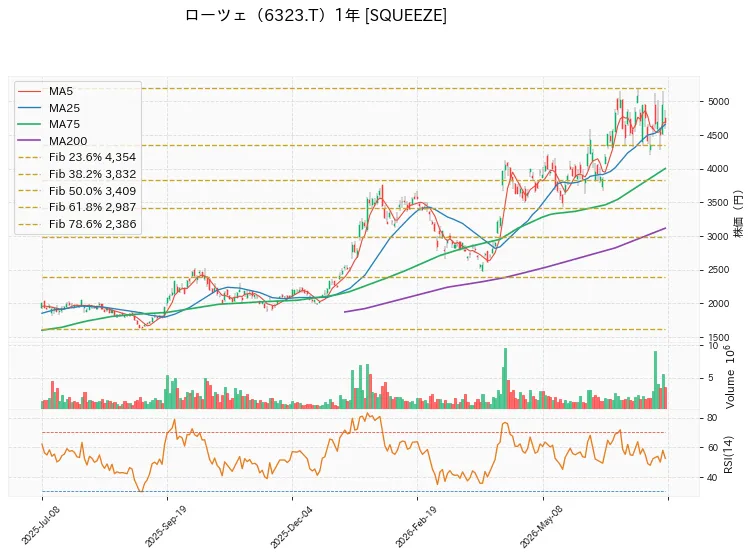Select the Fib 23.6% 4,354 legend entry
This screenshot has height=558, width=752.
pos(77,157)
